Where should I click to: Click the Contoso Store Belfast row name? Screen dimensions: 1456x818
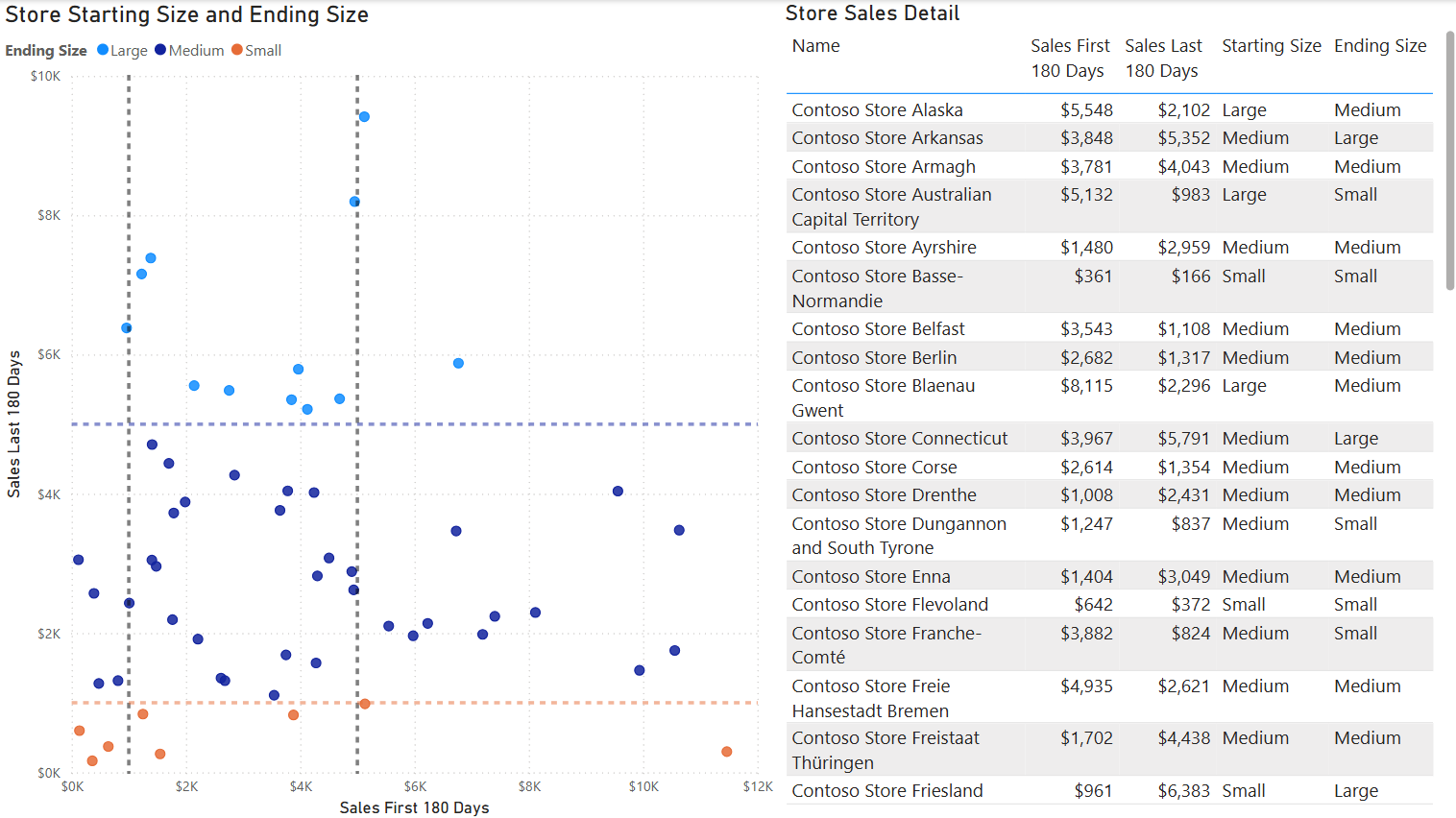(878, 329)
